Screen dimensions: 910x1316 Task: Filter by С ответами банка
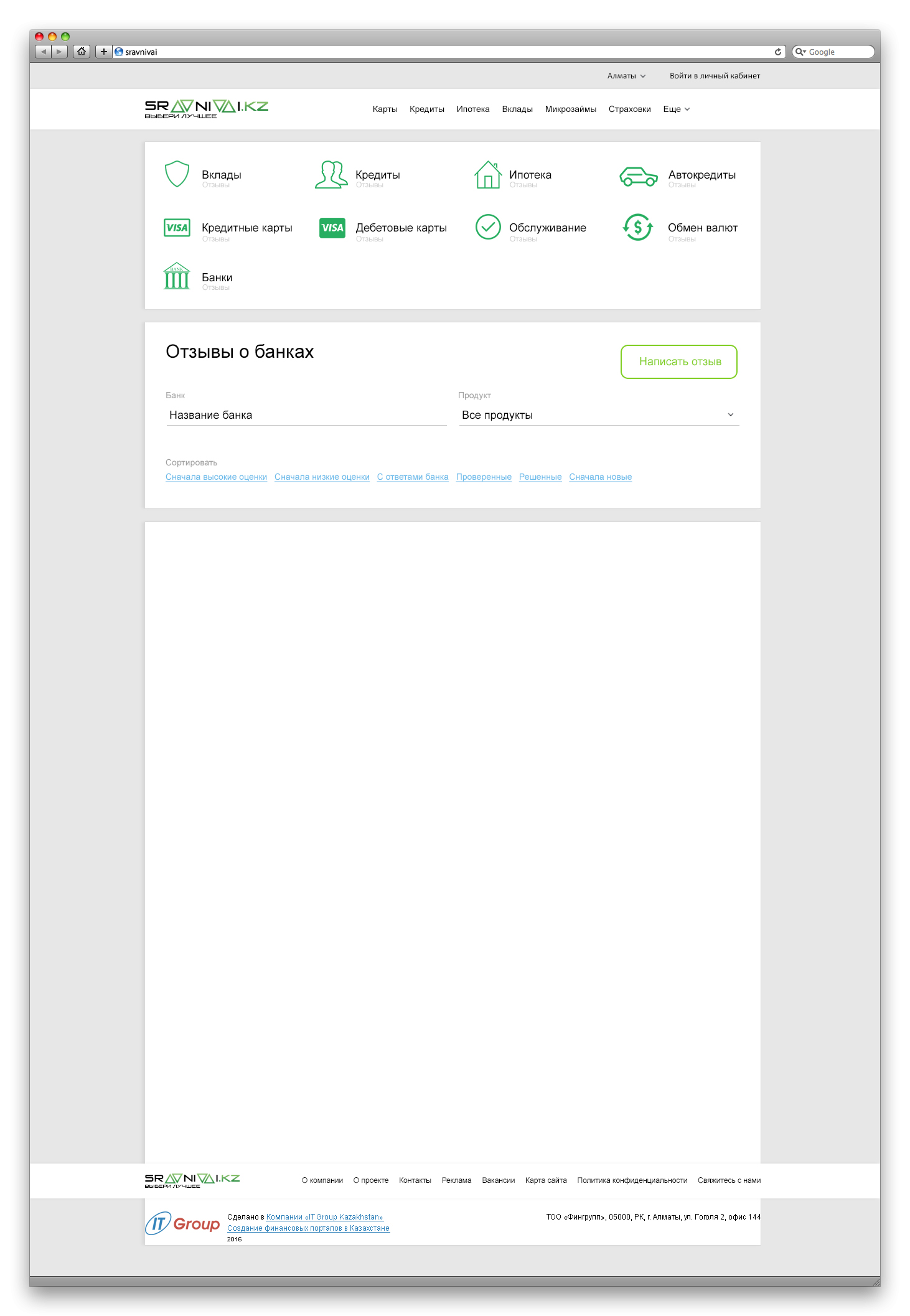coord(413,477)
